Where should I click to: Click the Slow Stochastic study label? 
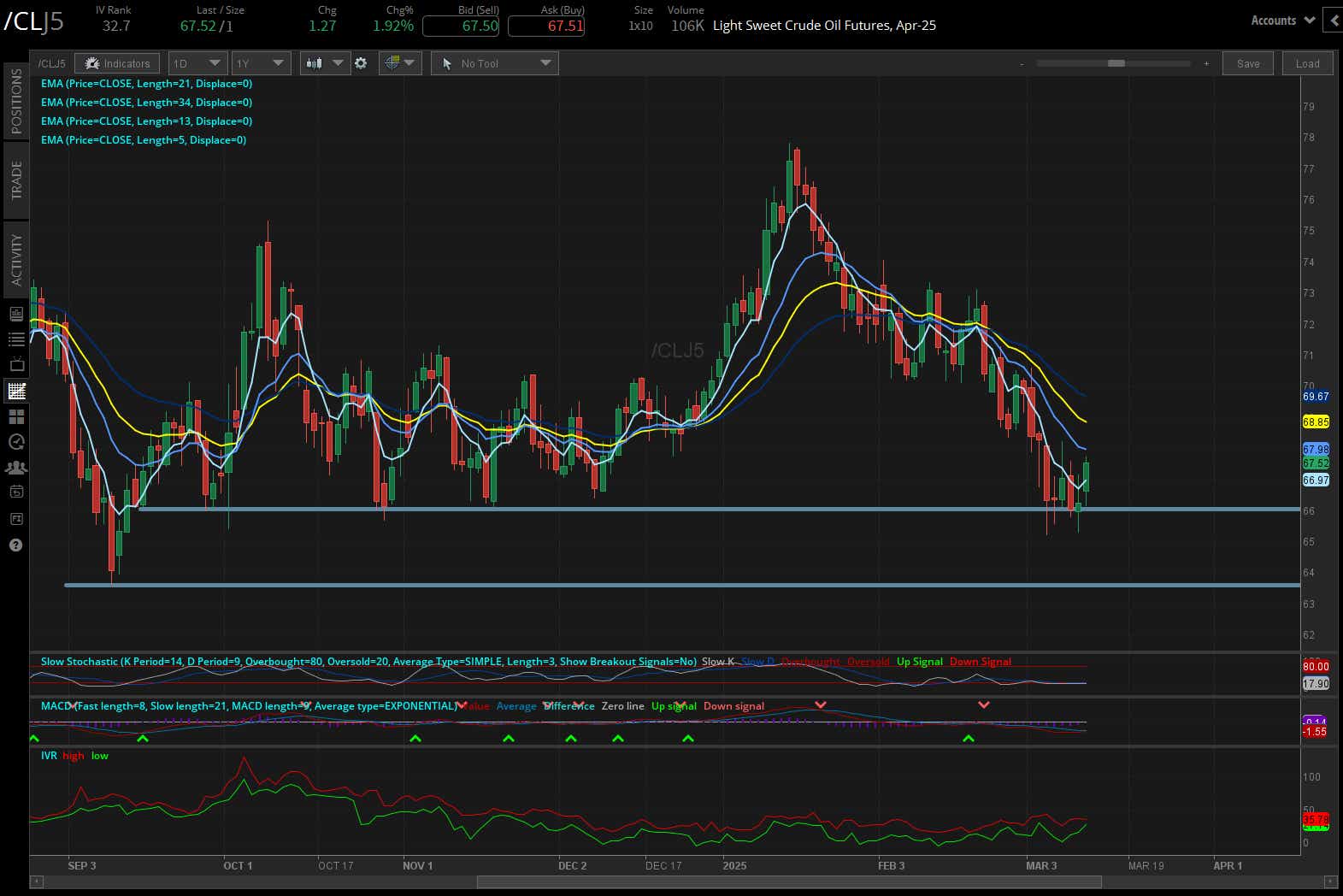click(368, 662)
